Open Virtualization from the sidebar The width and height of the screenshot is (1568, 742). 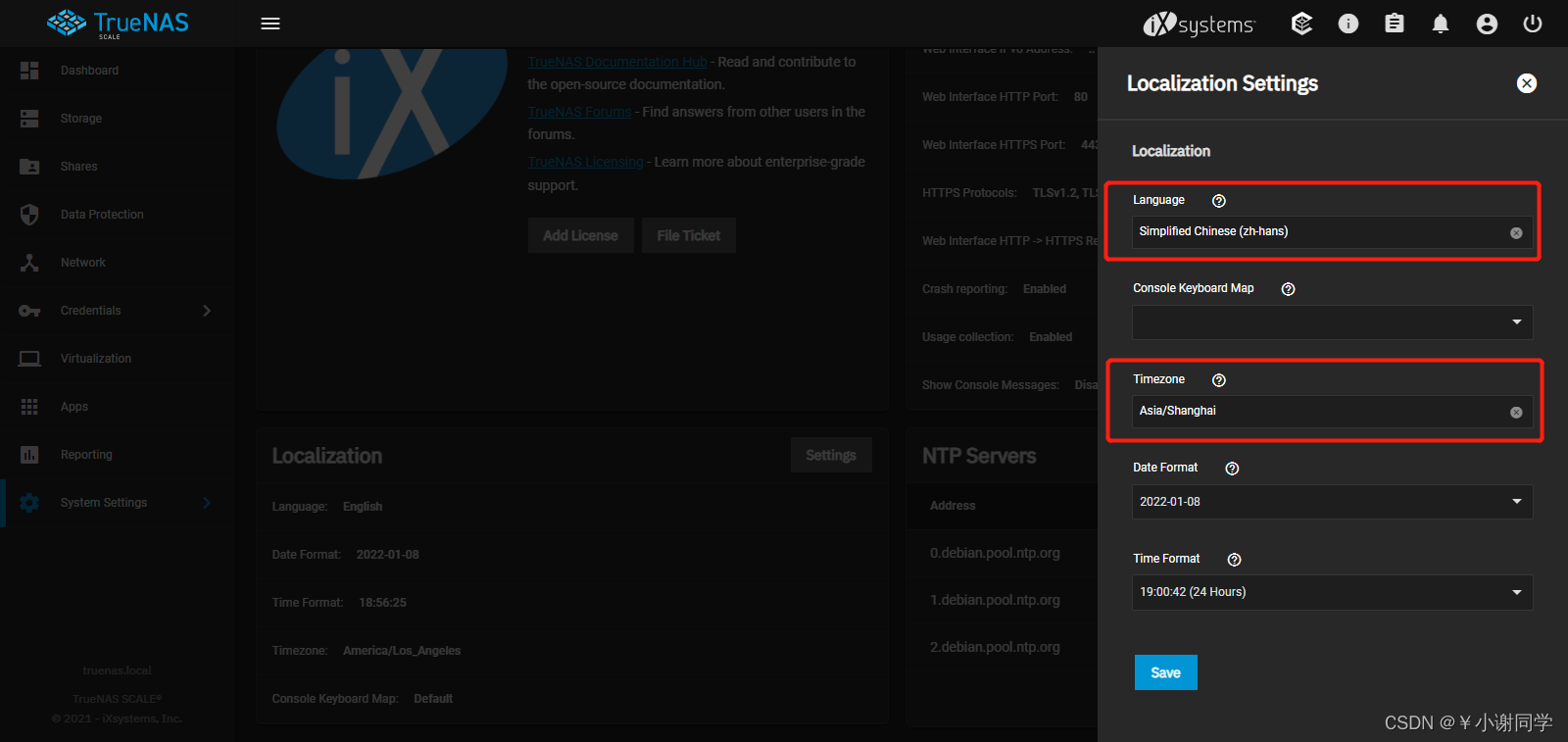[x=118, y=359]
